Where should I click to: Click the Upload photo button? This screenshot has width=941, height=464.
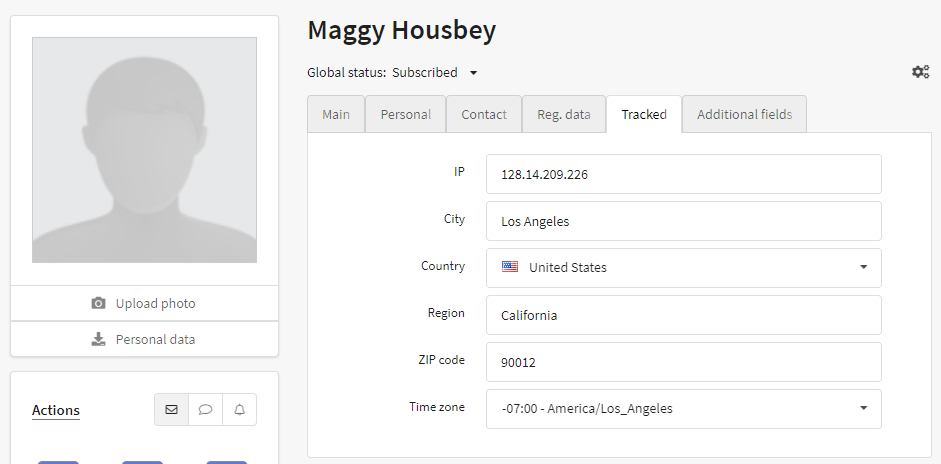pyautogui.click(x=145, y=303)
